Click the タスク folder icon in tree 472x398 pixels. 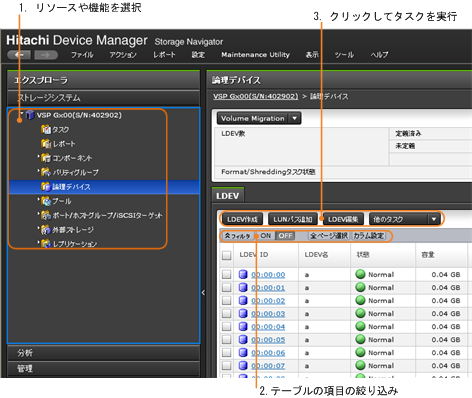click(46, 129)
